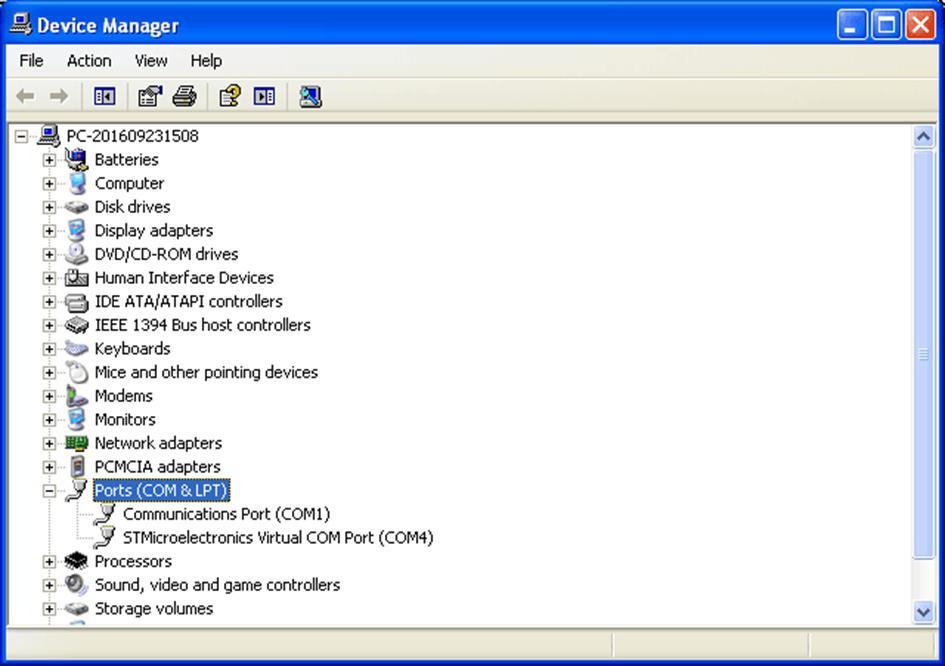Toggle the action pane toolbar icon
This screenshot has width=945, height=666.
click(x=265, y=96)
